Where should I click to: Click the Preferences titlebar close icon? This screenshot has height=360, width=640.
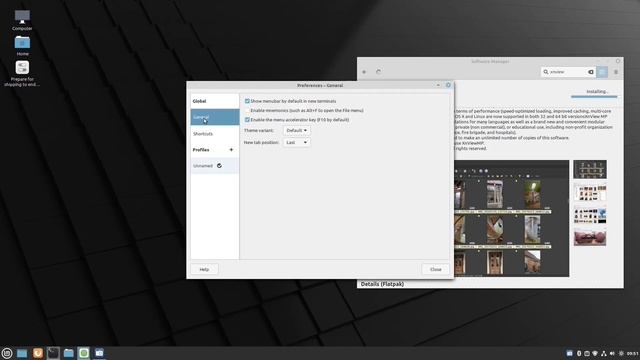pyautogui.click(x=448, y=85)
